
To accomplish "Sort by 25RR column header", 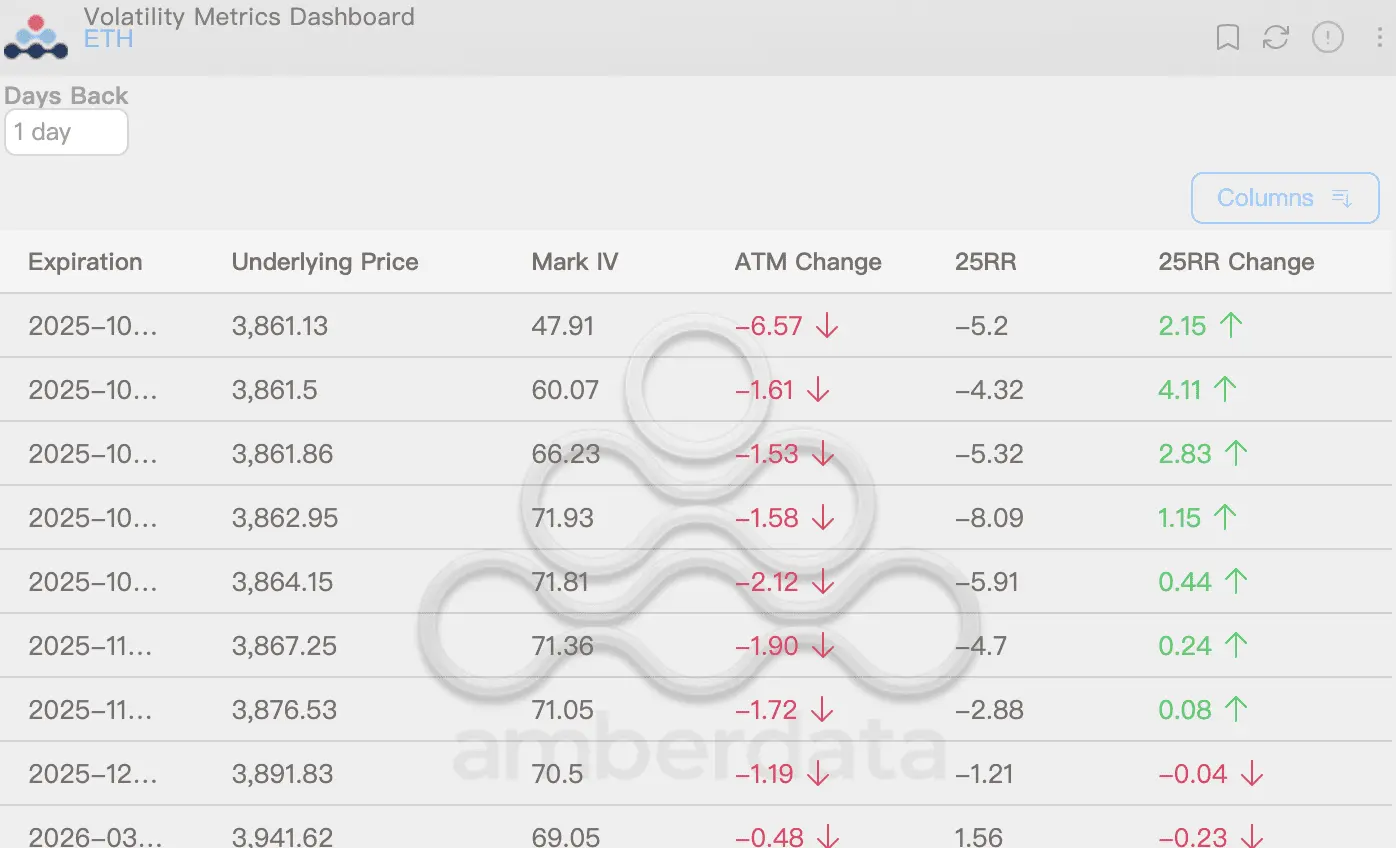I will point(985,262).
